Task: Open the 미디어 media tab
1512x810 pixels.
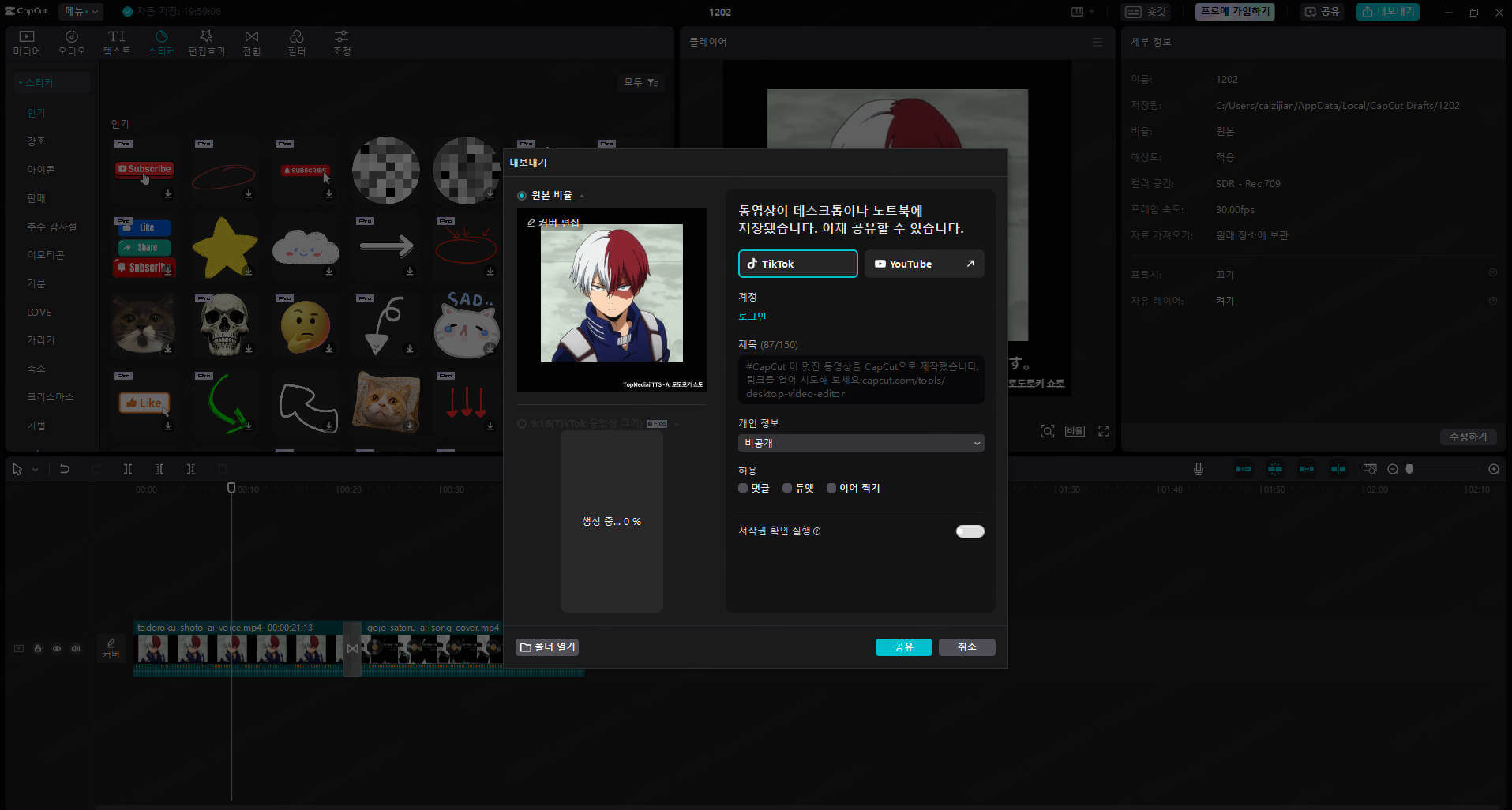Action: coord(26,43)
